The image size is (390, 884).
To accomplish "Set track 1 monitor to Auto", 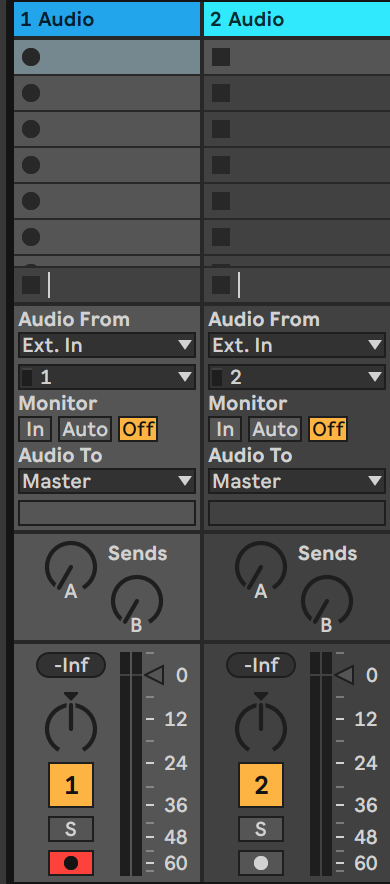I will pos(85,430).
